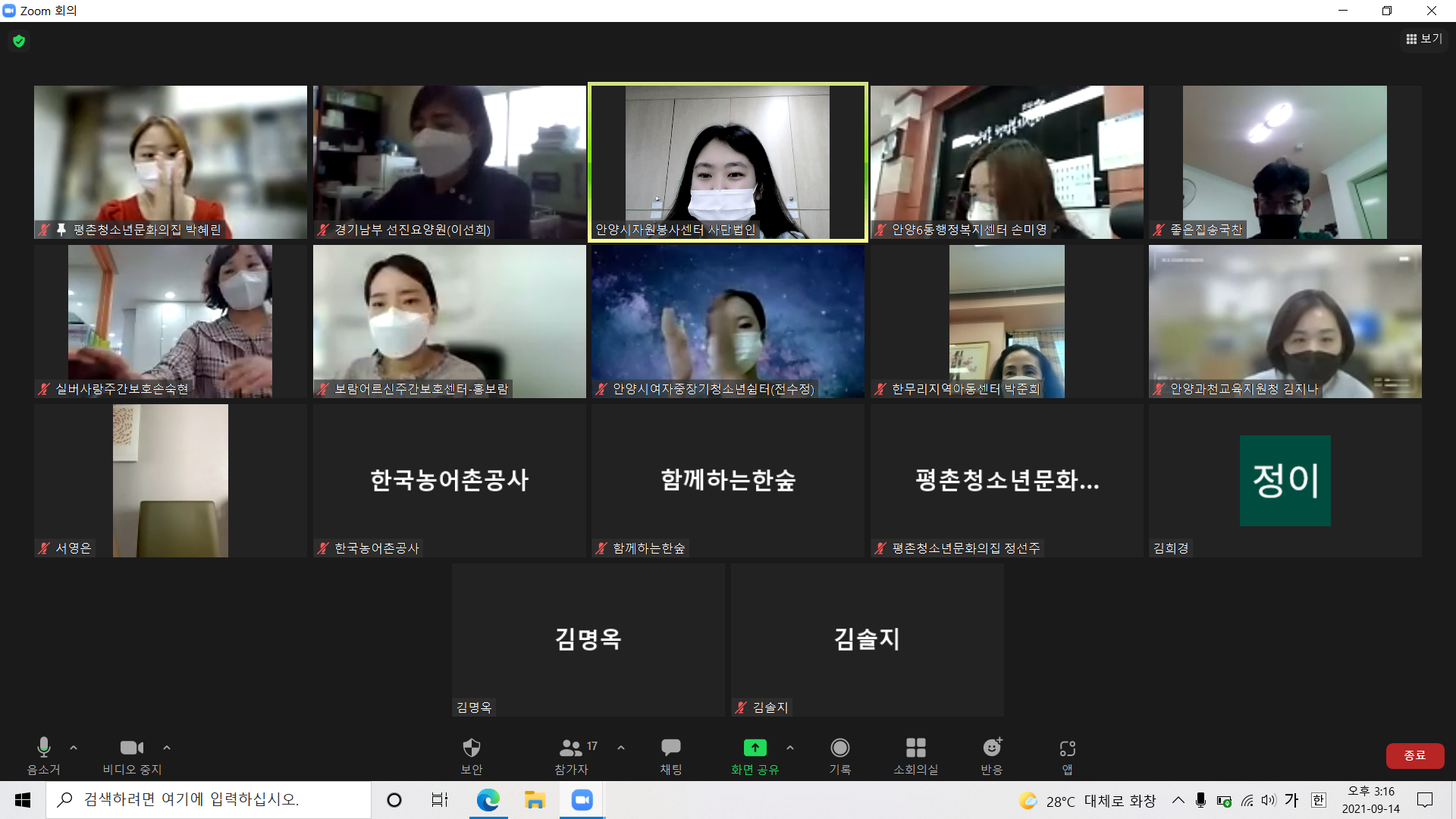Expand audio options arrow beside 음소거
This screenshot has height=819, width=1456.
click(x=74, y=748)
